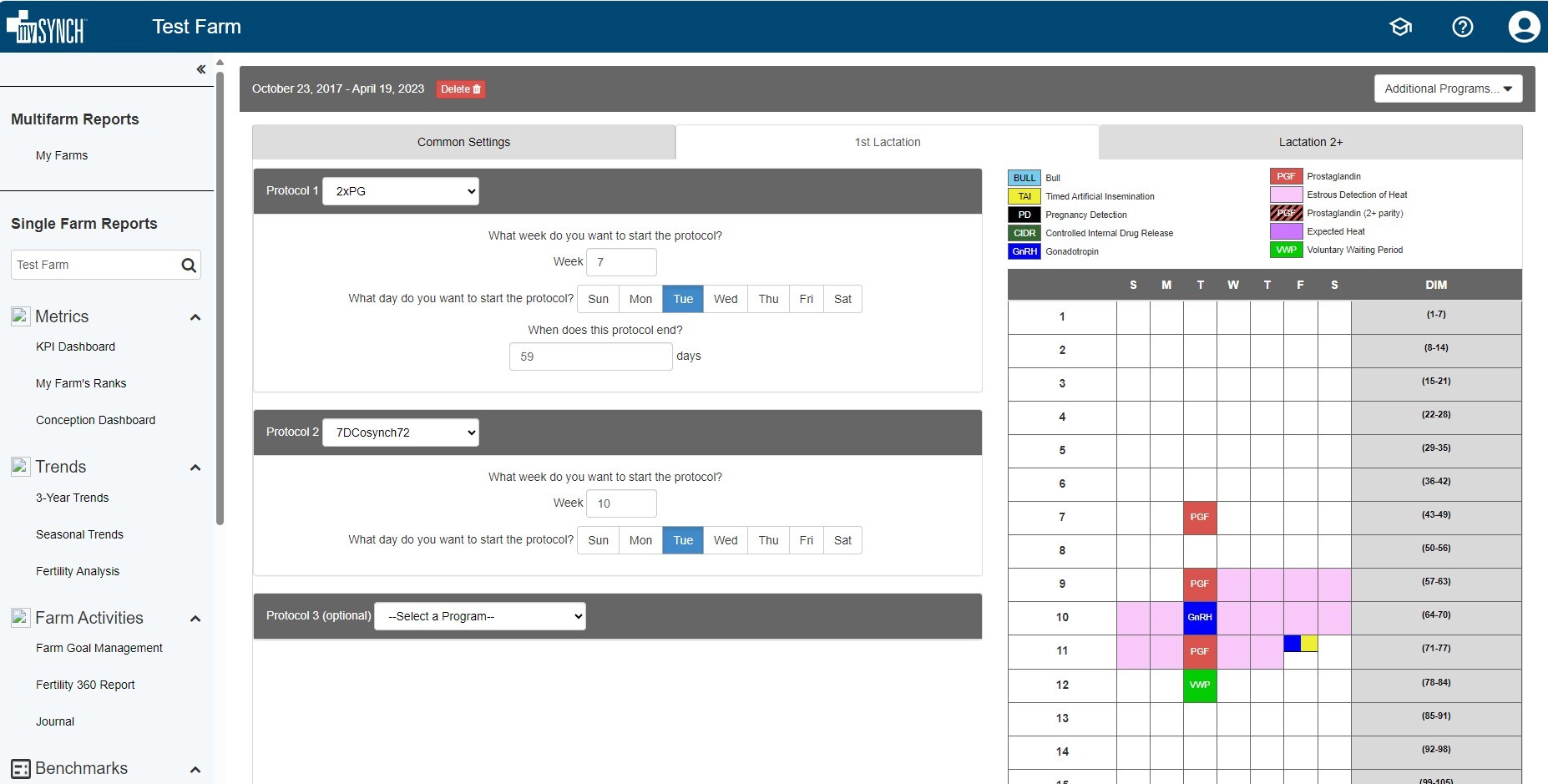Click the mySYNCH logo
The image size is (1548, 784).
point(46,27)
